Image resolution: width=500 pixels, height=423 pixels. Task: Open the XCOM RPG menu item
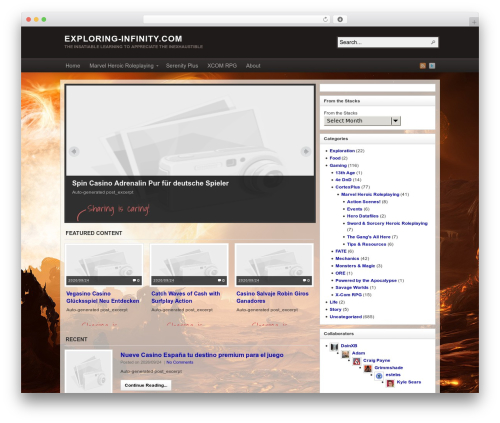pyautogui.click(x=222, y=66)
